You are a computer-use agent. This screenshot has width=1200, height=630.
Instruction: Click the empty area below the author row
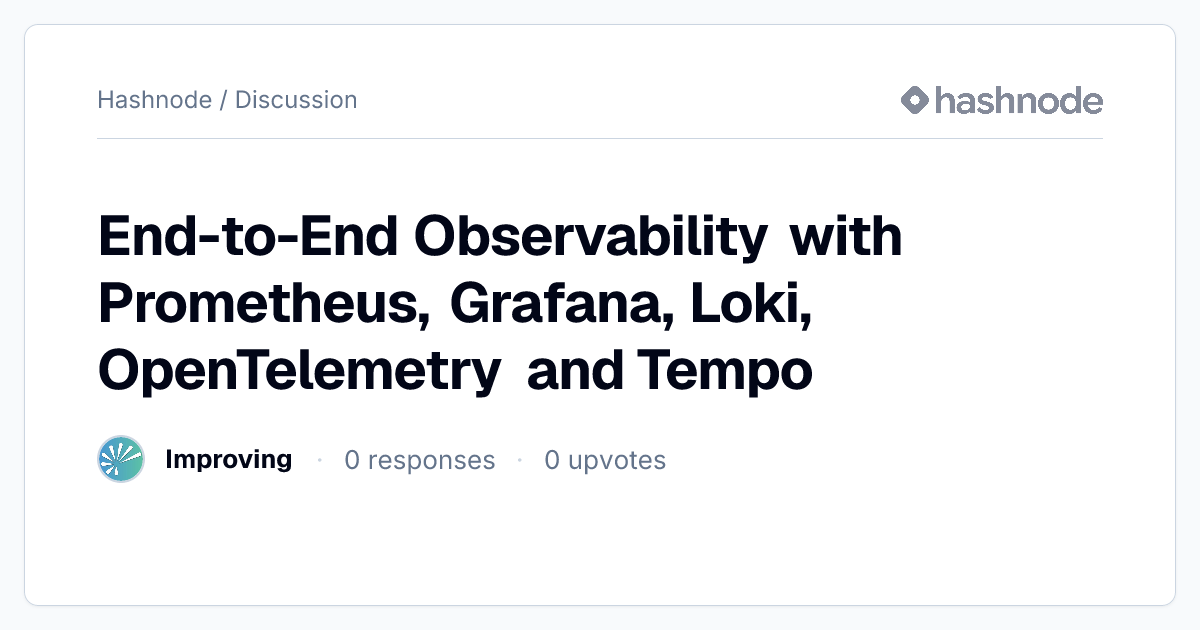click(x=600, y=545)
